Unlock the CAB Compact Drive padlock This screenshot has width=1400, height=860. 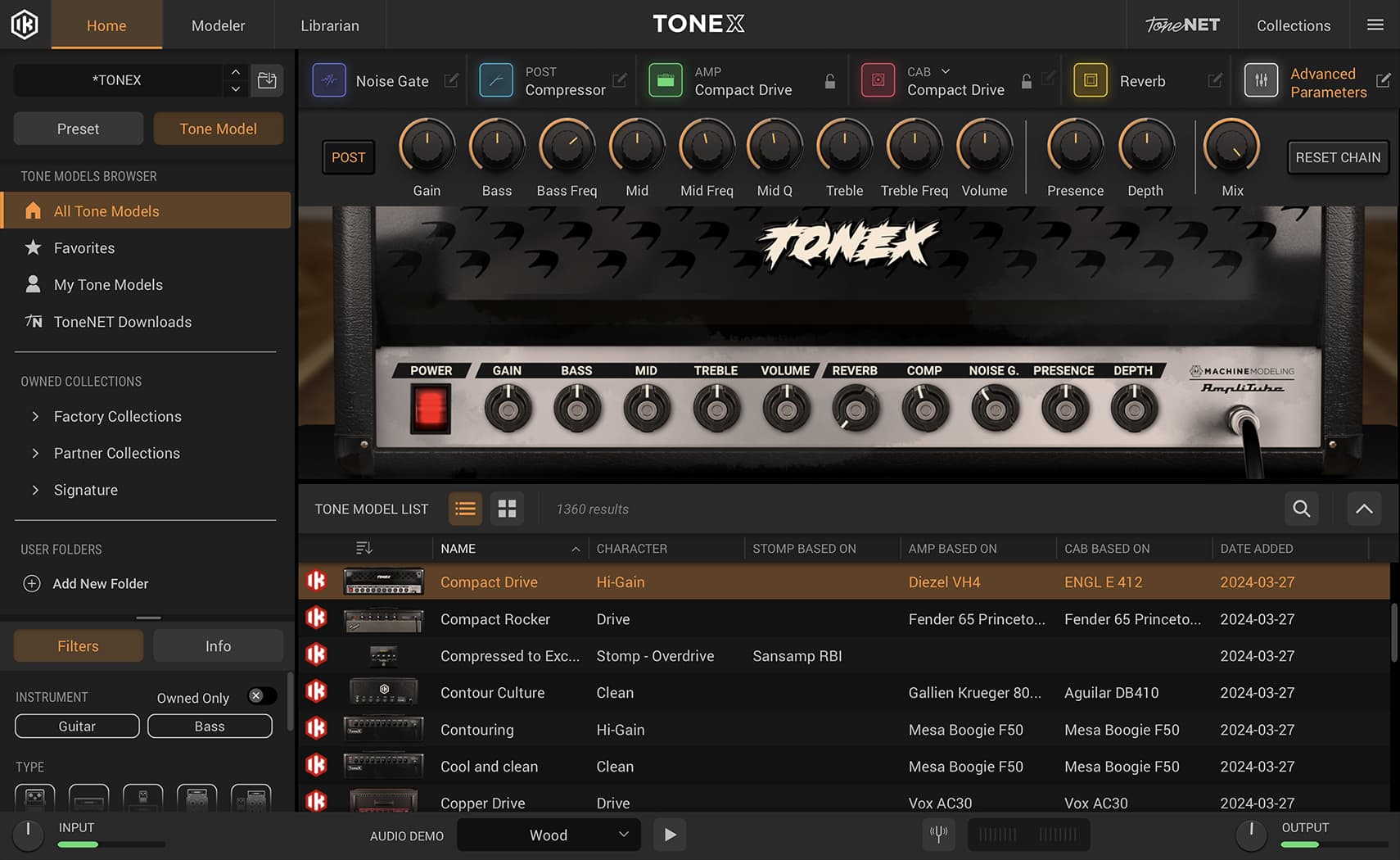click(1026, 81)
